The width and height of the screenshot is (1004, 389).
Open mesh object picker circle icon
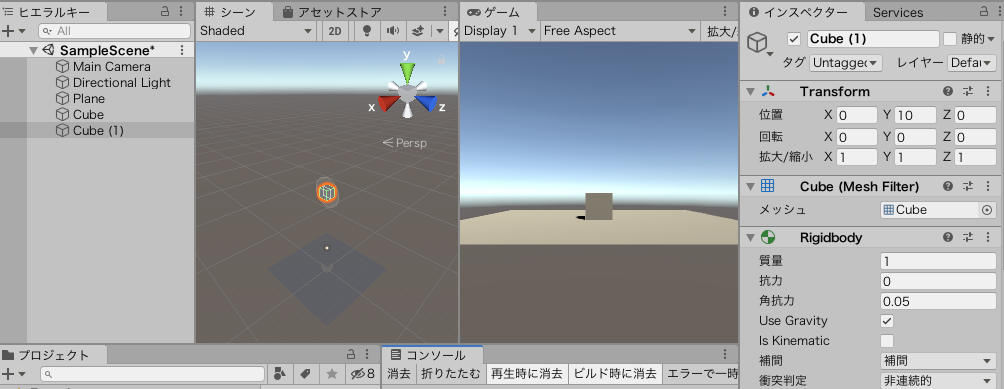(x=987, y=210)
